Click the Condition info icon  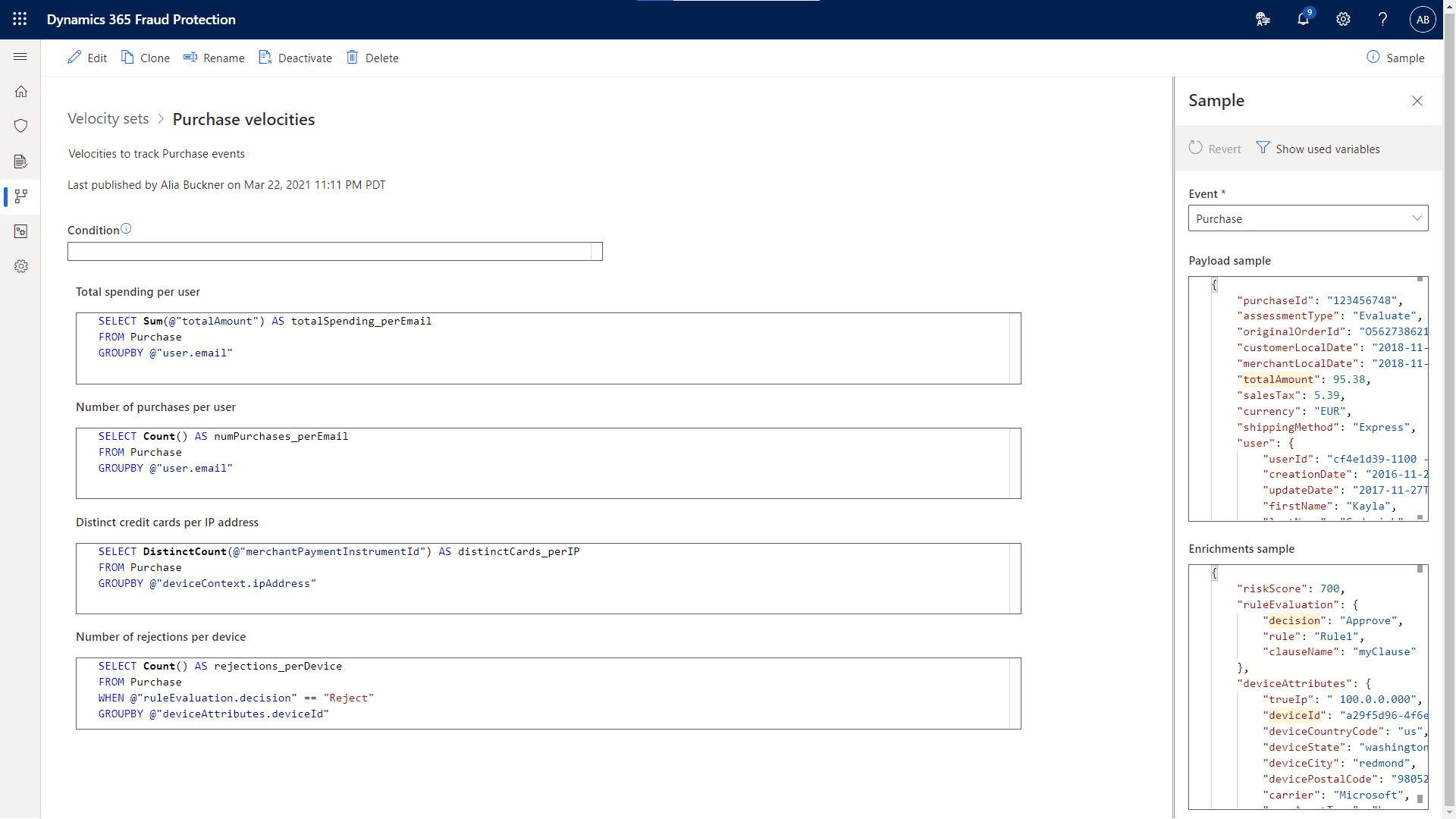(x=127, y=229)
